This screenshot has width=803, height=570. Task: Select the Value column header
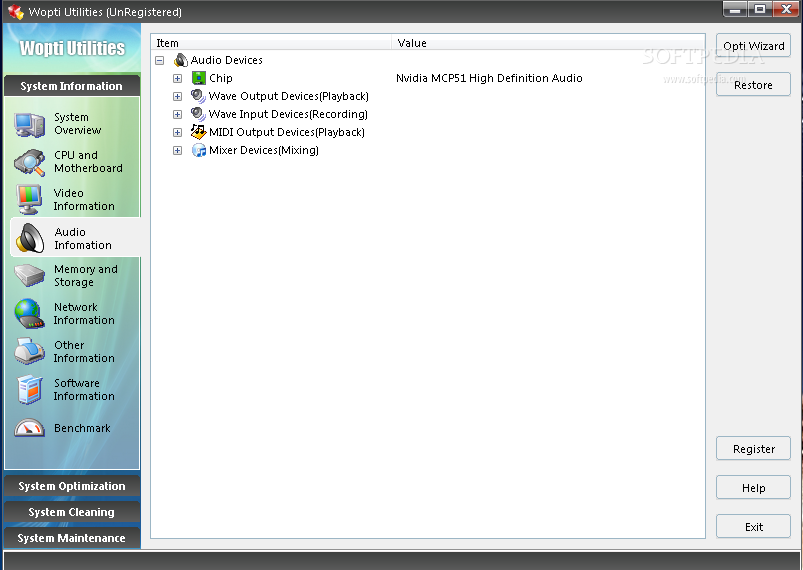click(548, 43)
